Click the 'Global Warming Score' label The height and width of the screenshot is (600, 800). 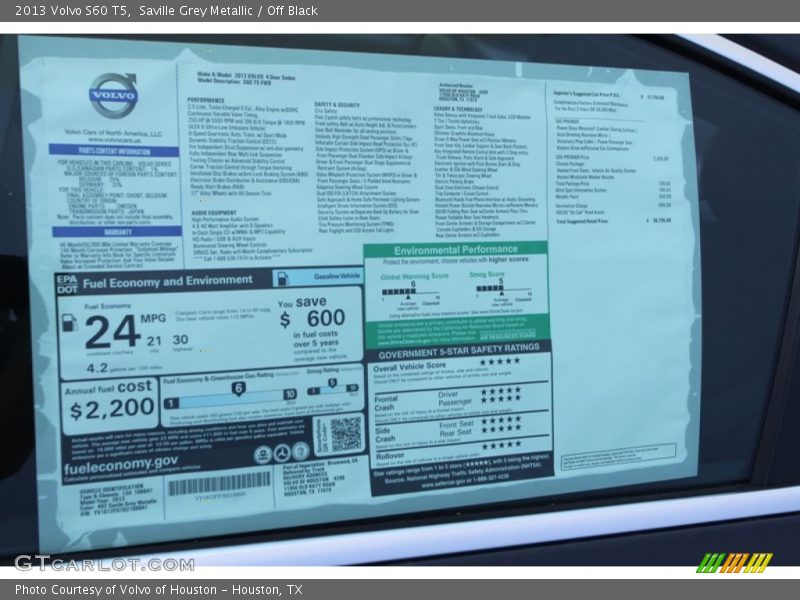pyautogui.click(x=414, y=276)
